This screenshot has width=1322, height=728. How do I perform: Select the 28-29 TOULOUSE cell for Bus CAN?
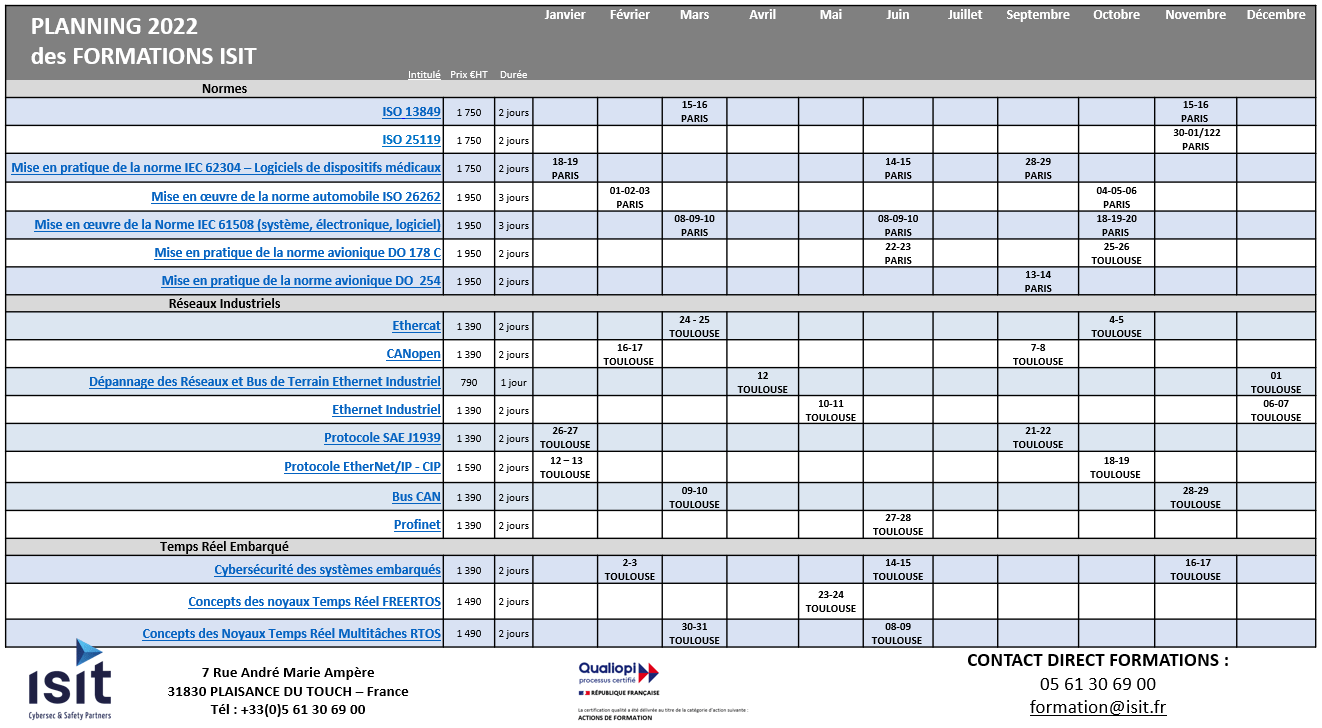(1195, 497)
